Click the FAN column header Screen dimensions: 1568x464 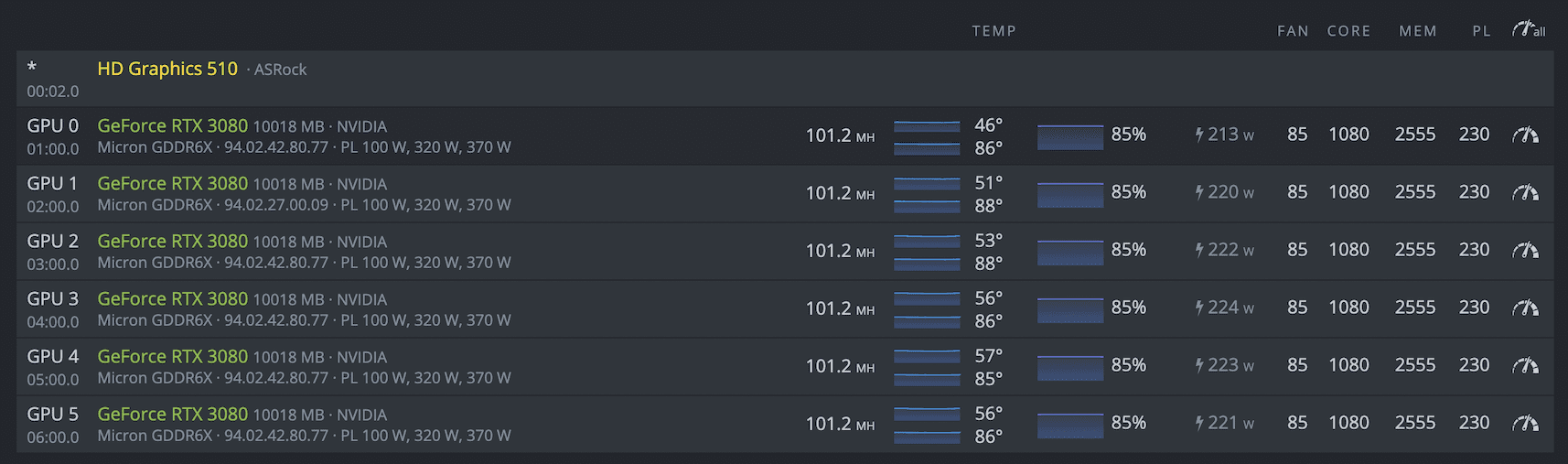(1293, 31)
